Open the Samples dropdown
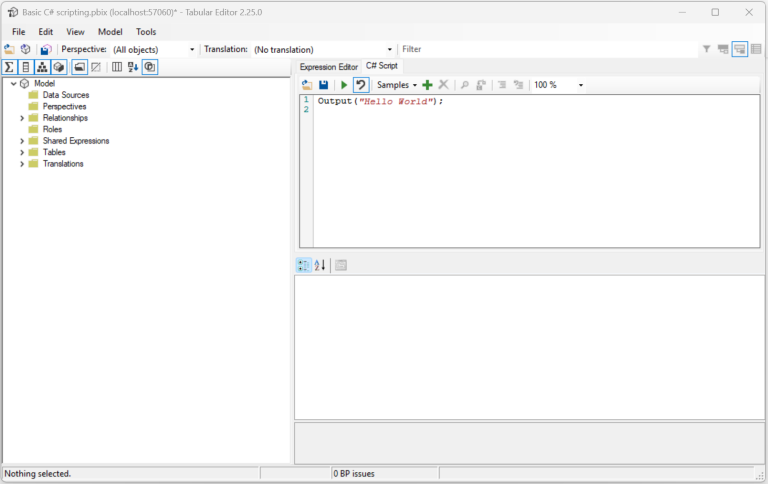The width and height of the screenshot is (768, 484). (x=397, y=85)
